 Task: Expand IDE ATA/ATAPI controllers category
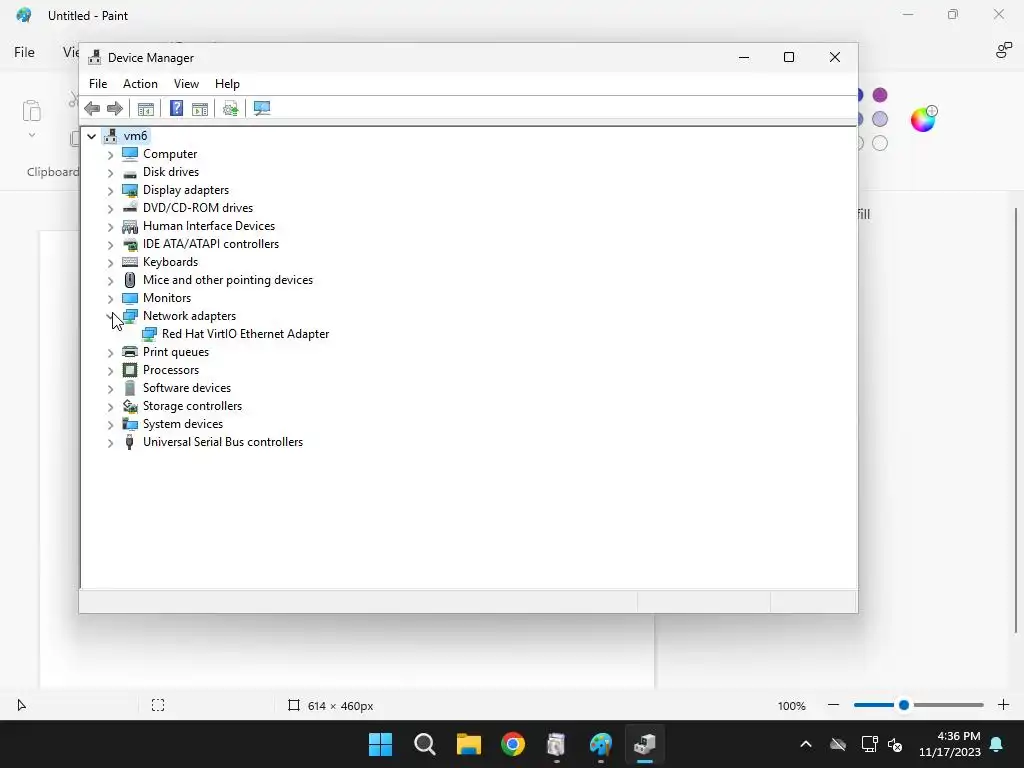pyautogui.click(x=110, y=245)
